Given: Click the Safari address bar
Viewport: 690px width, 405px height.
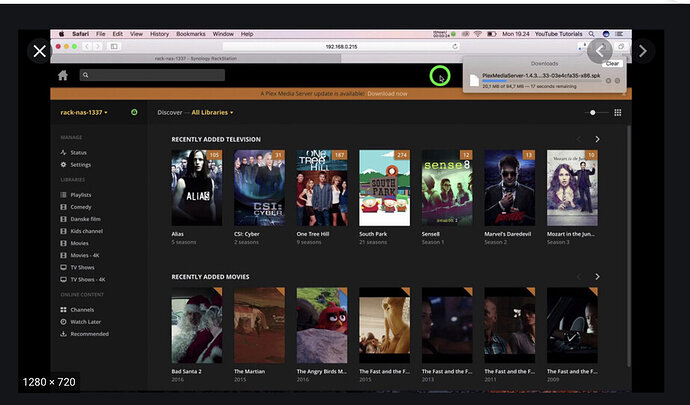Looking at the screenshot, I should (x=341, y=46).
